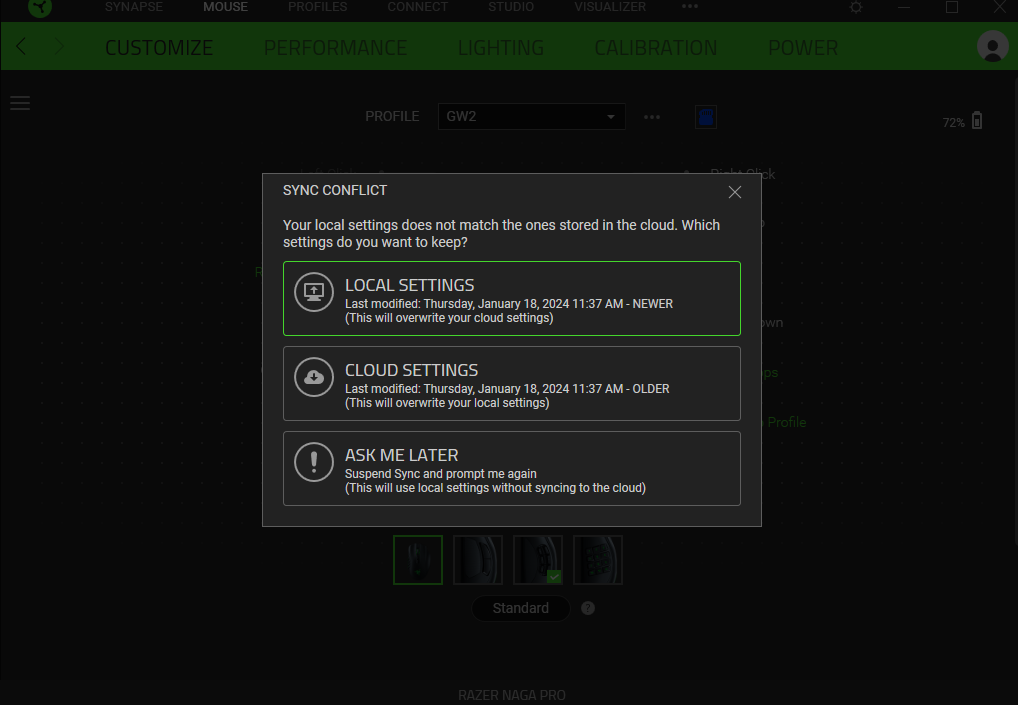Viewport: 1018px width, 705px height.
Task: Click the battery status icon
Action: point(977,120)
